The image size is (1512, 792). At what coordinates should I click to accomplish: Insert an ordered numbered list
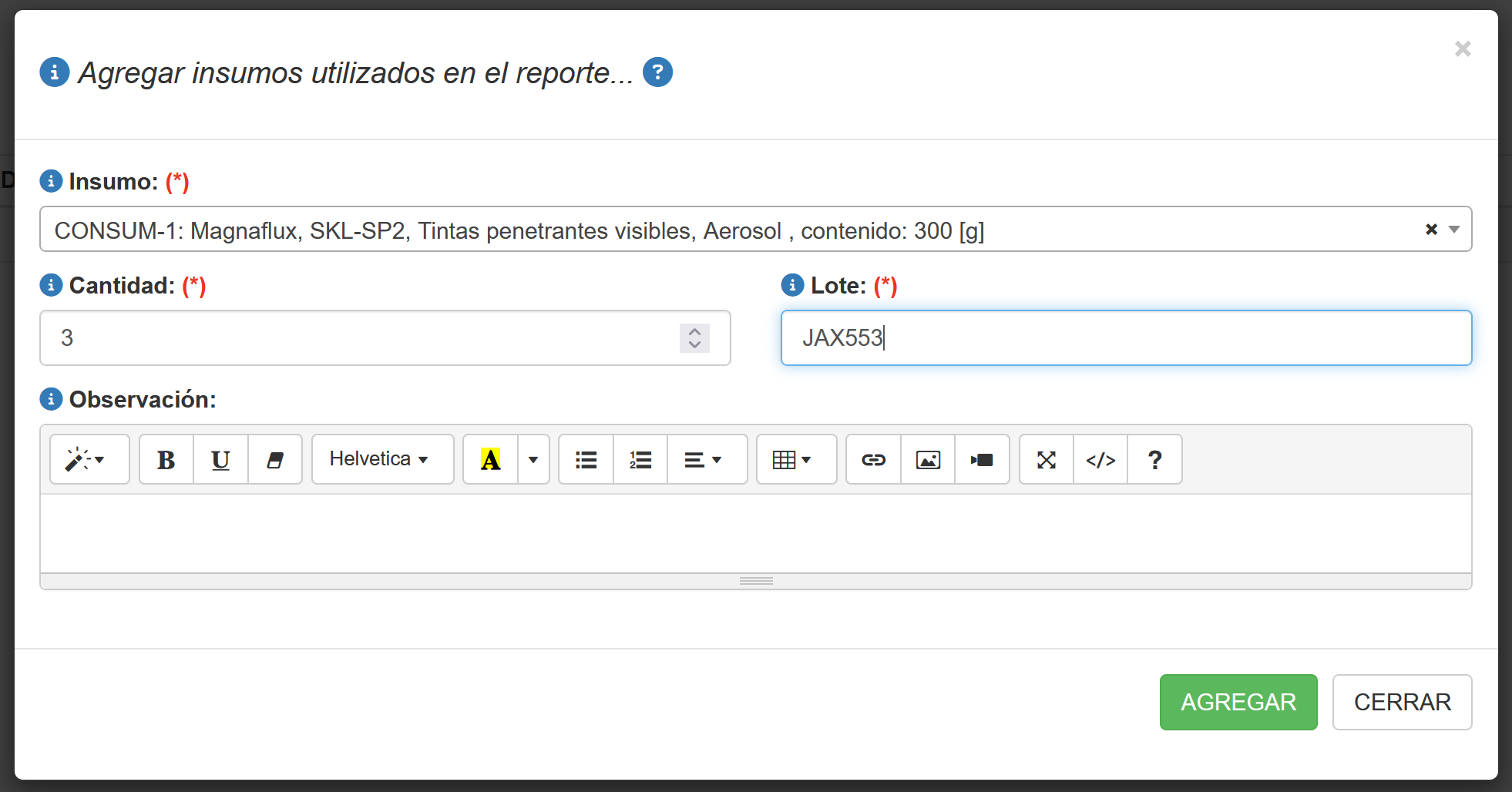pos(640,460)
